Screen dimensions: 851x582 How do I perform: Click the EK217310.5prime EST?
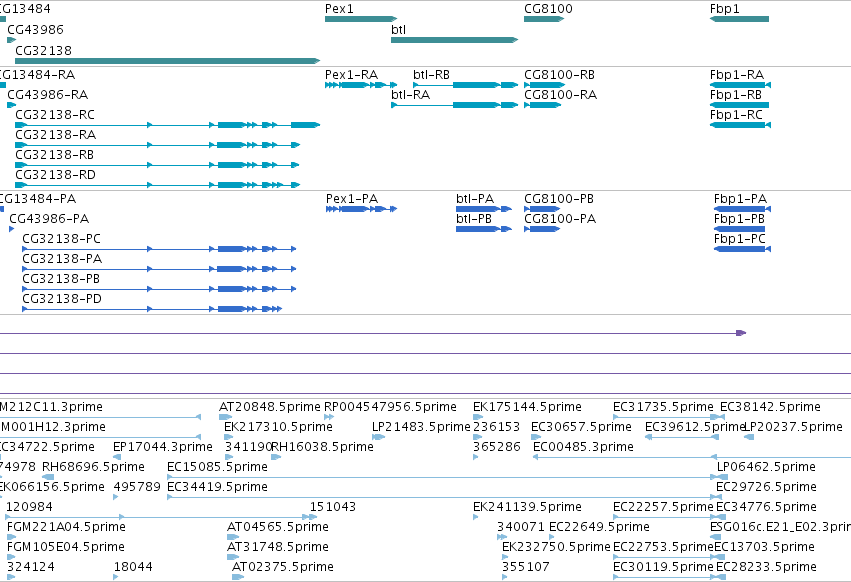click(228, 437)
